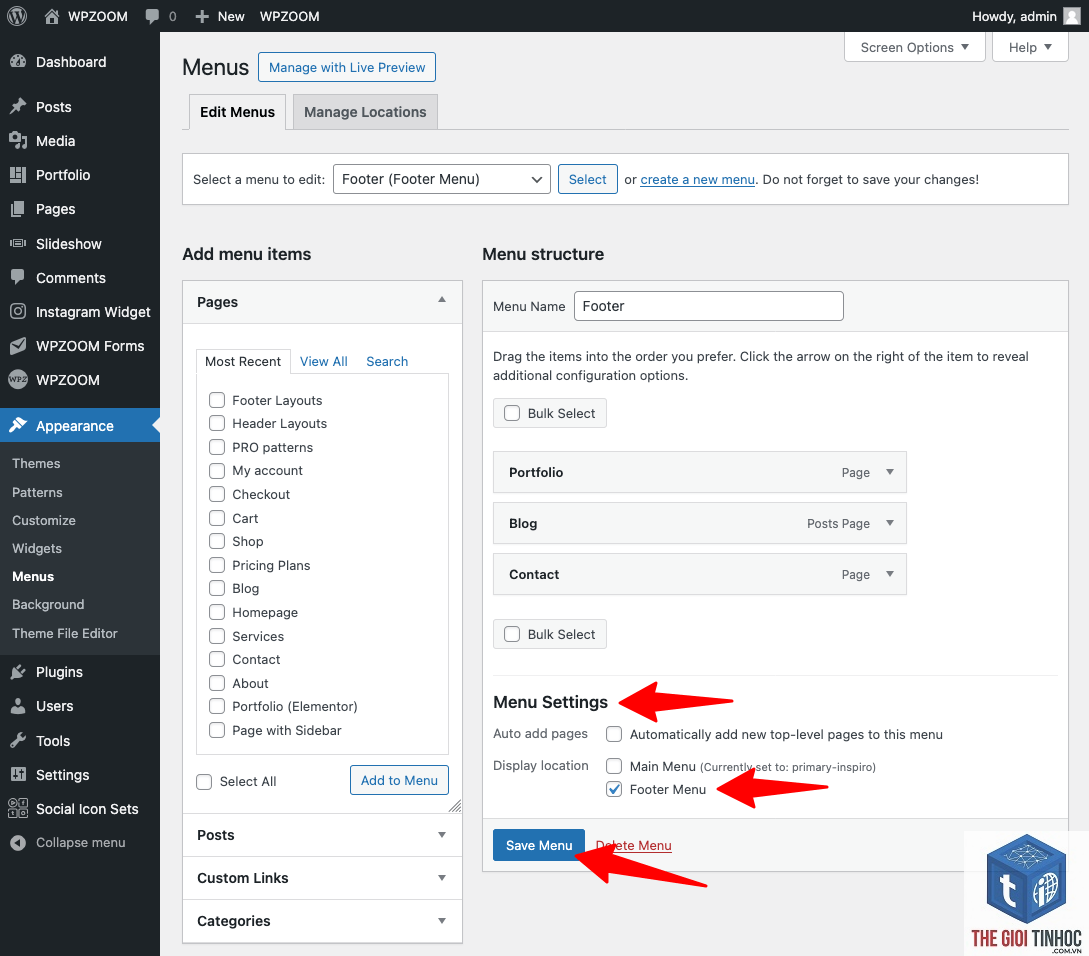Screen dimensions: 1089x956
Task: Click the lower Bulk Select checkbox
Action: point(512,634)
